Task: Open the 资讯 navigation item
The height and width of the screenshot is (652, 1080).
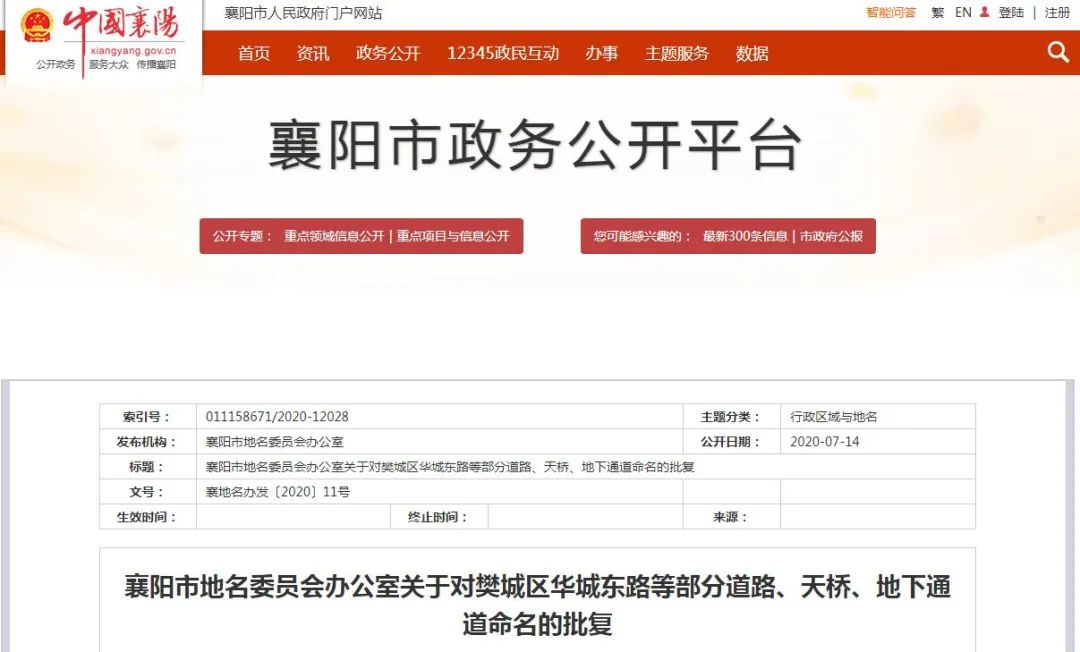Action: pos(313,53)
